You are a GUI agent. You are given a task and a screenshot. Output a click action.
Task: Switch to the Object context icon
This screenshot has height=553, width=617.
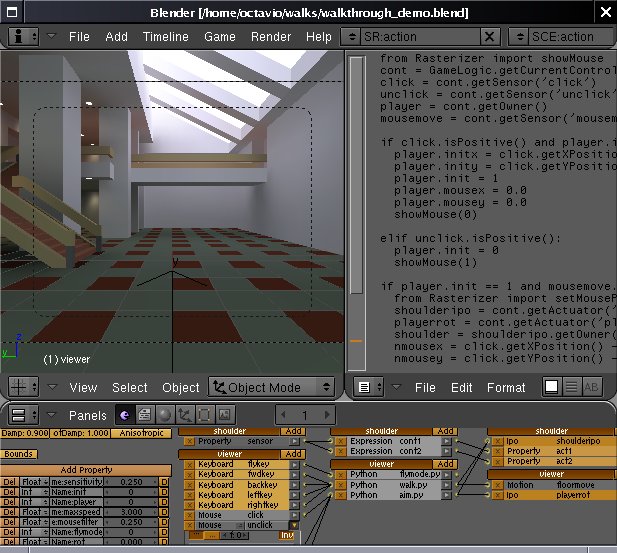click(185, 415)
